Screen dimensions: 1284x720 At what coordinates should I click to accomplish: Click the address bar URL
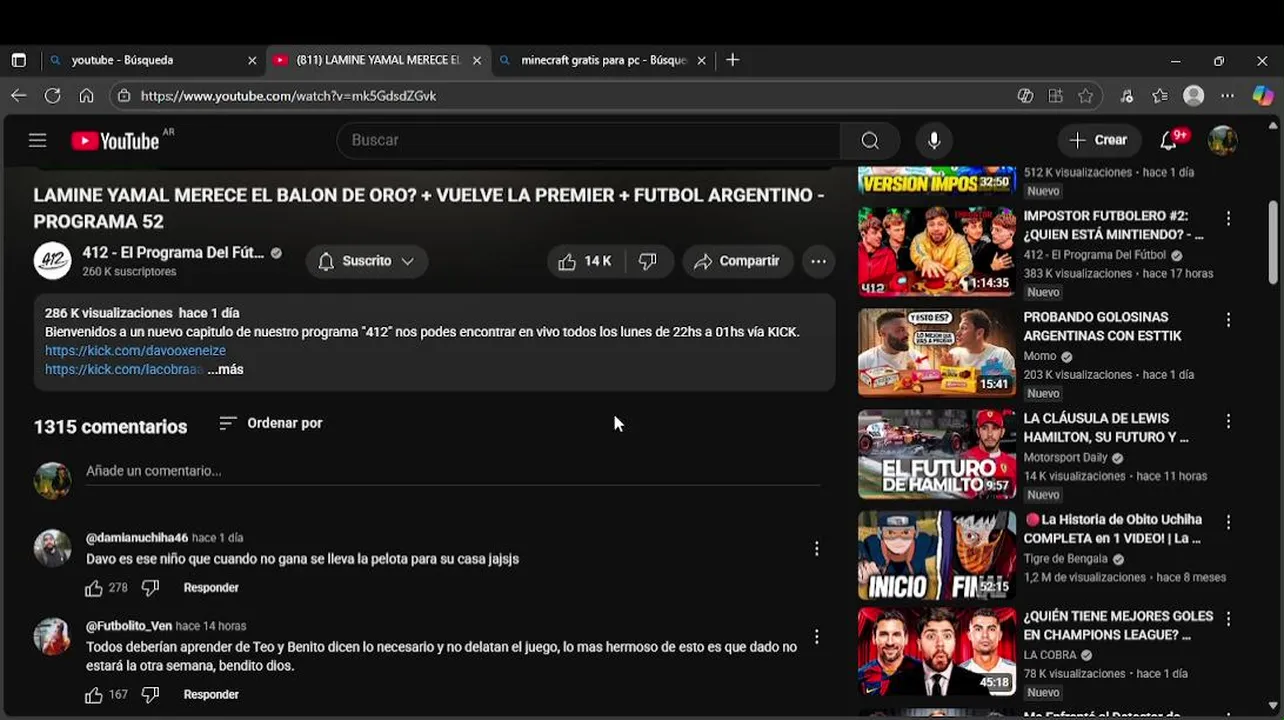pyautogui.click(x=288, y=96)
